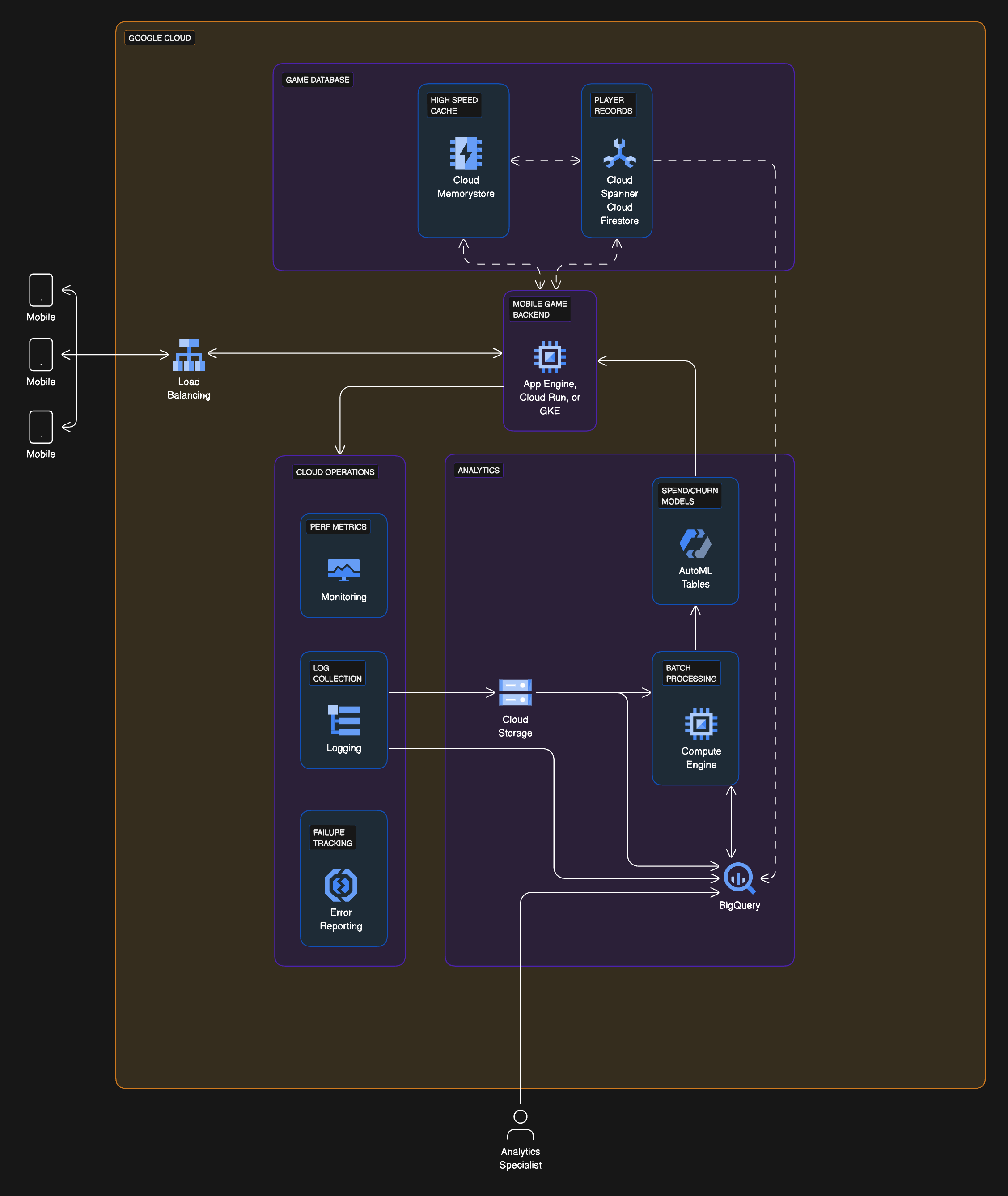Select the AutoML Tables icon
The image size is (1008, 1196).
[695, 544]
